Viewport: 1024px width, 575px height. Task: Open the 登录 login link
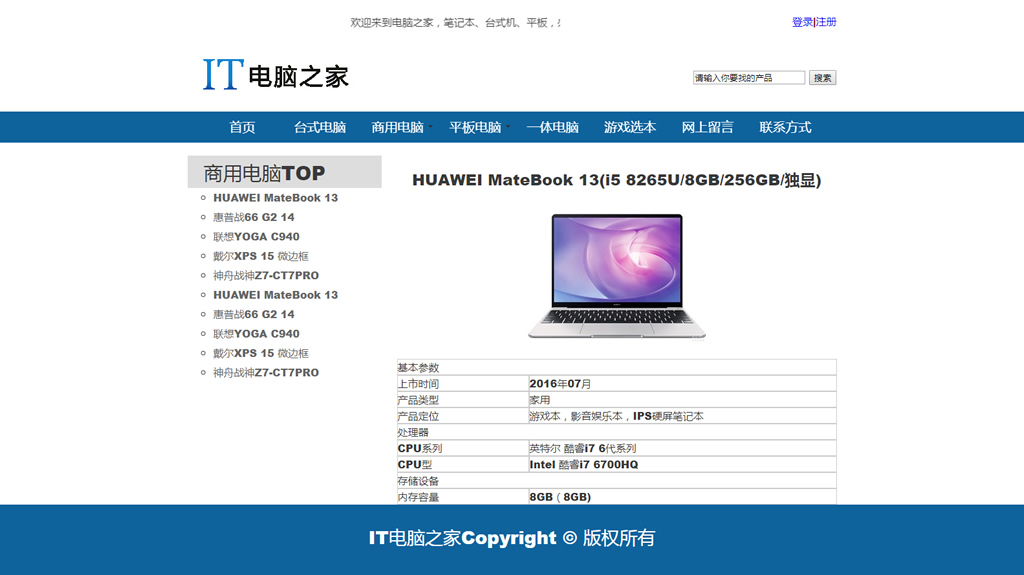802,22
